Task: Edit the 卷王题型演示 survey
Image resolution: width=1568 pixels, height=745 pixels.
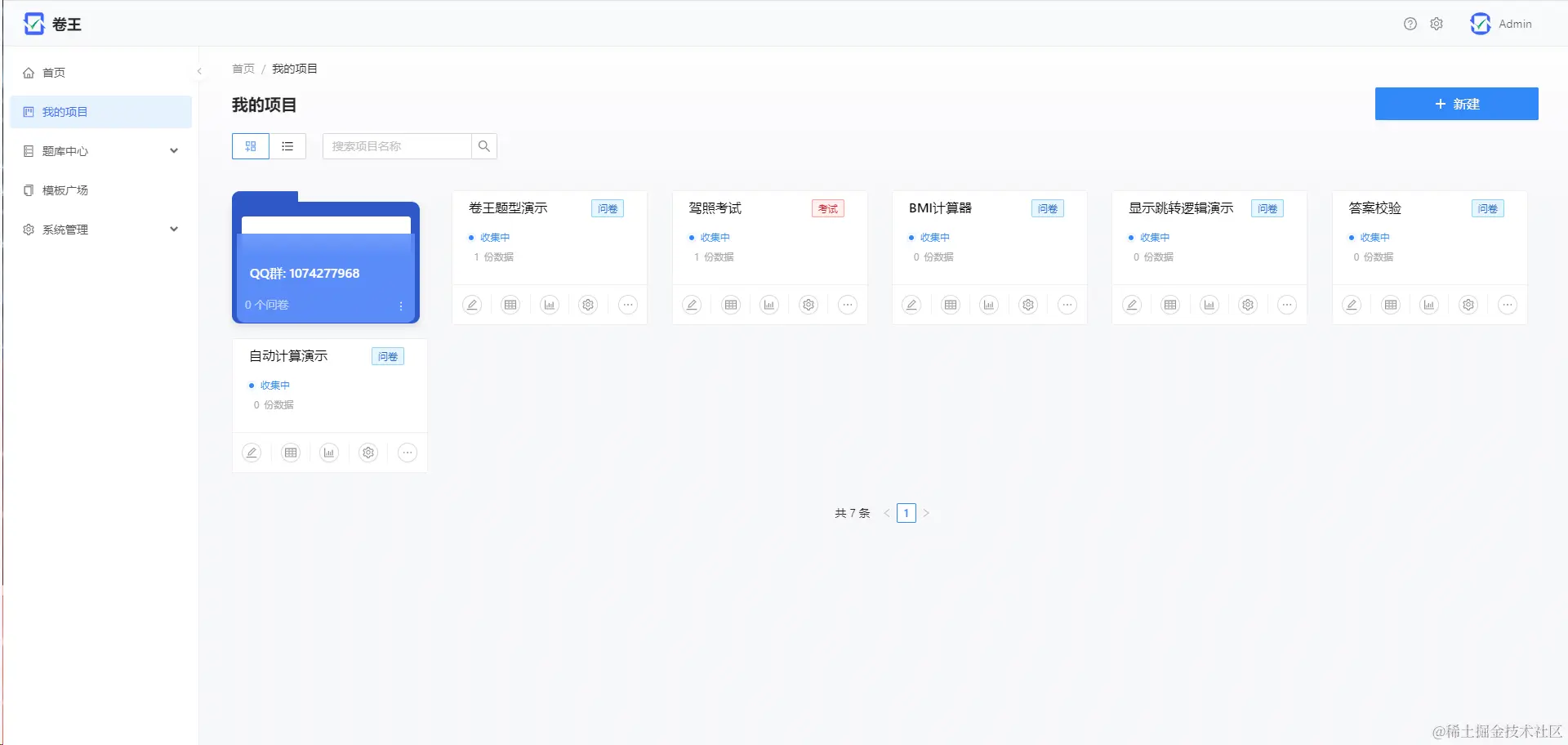Action: (472, 305)
